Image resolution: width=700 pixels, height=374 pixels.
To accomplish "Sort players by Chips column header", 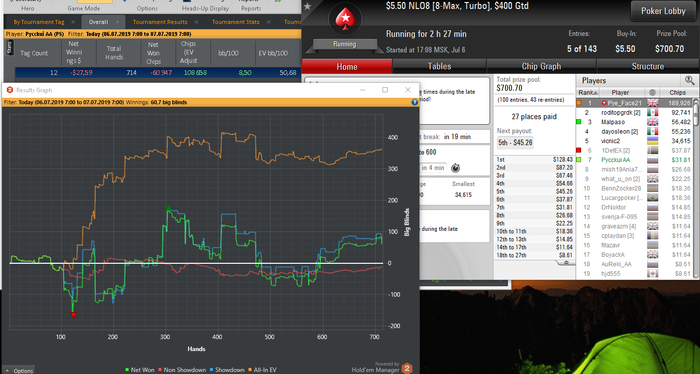I will pos(677,92).
